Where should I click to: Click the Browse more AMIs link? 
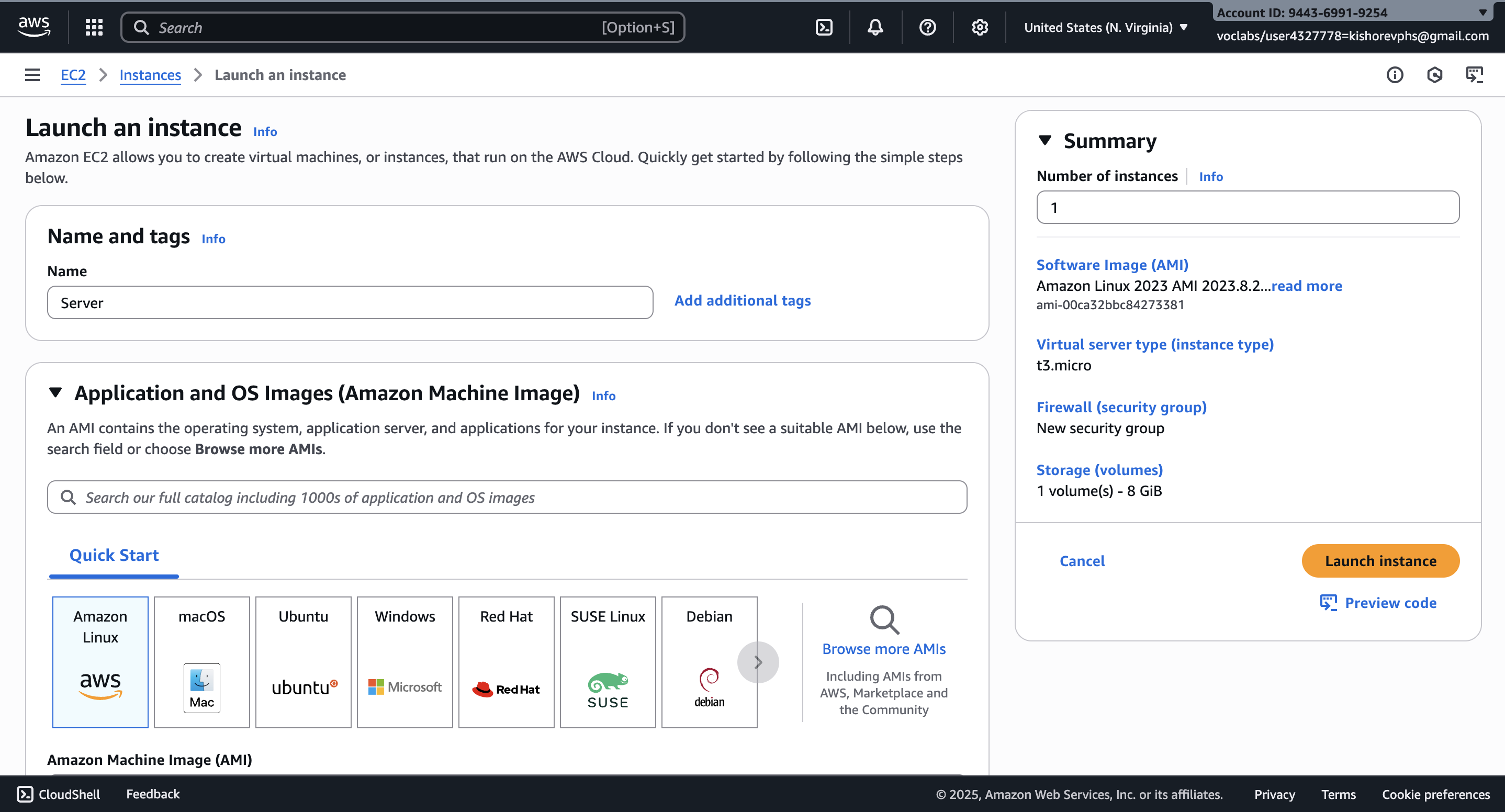click(x=884, y=648)
